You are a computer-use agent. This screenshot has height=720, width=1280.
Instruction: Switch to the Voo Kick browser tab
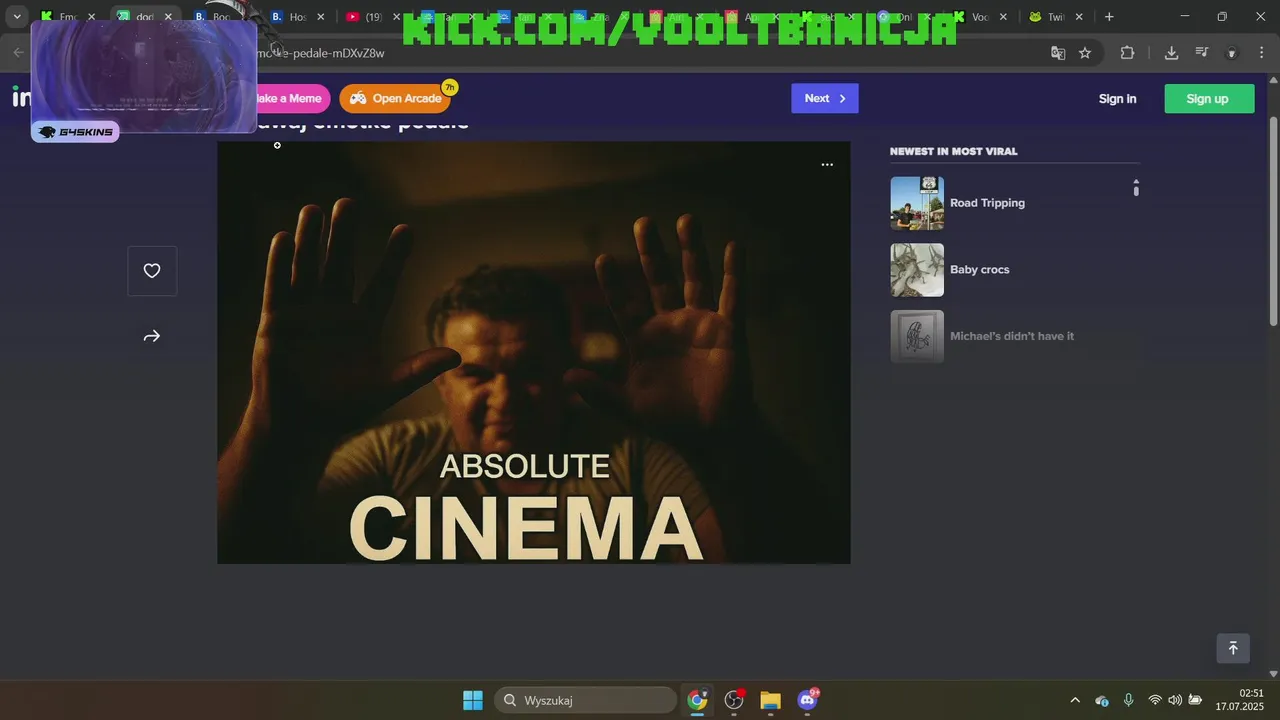click(978, 17)
